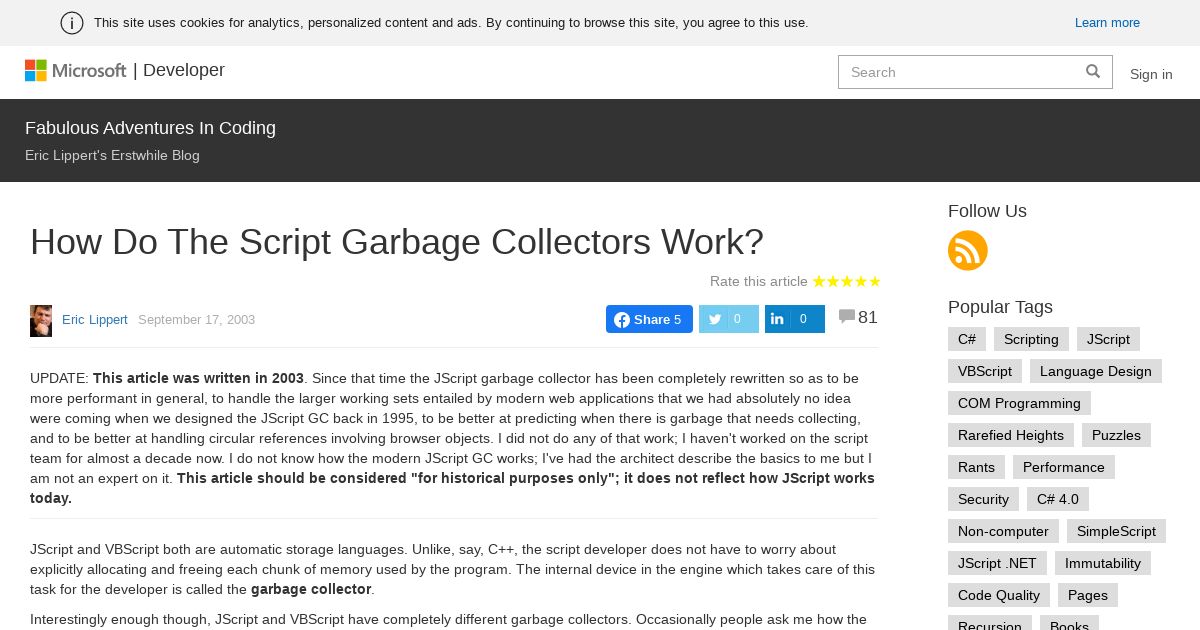The width and height of the screenshot is (1200, 630).
Task: Click the September 17, 2003 date
Action: tap(196, 320)
